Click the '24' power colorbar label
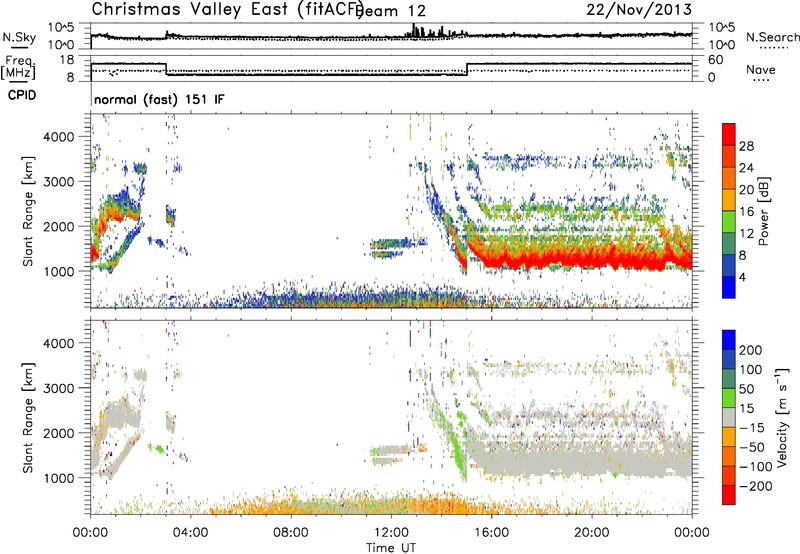This screenshot has width=800, height=554. click(x=746, y=168)
